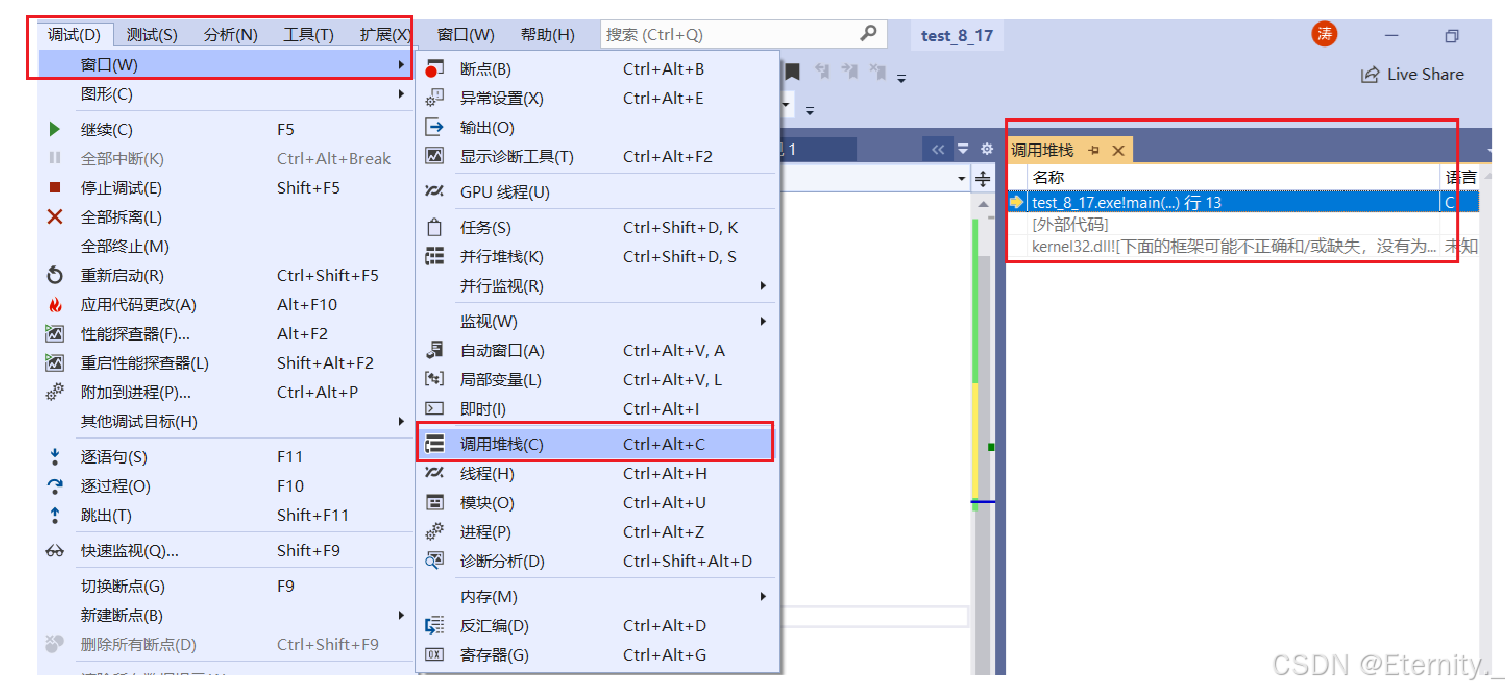
Task: Click the 模块(O) icon
Action: 434,502
